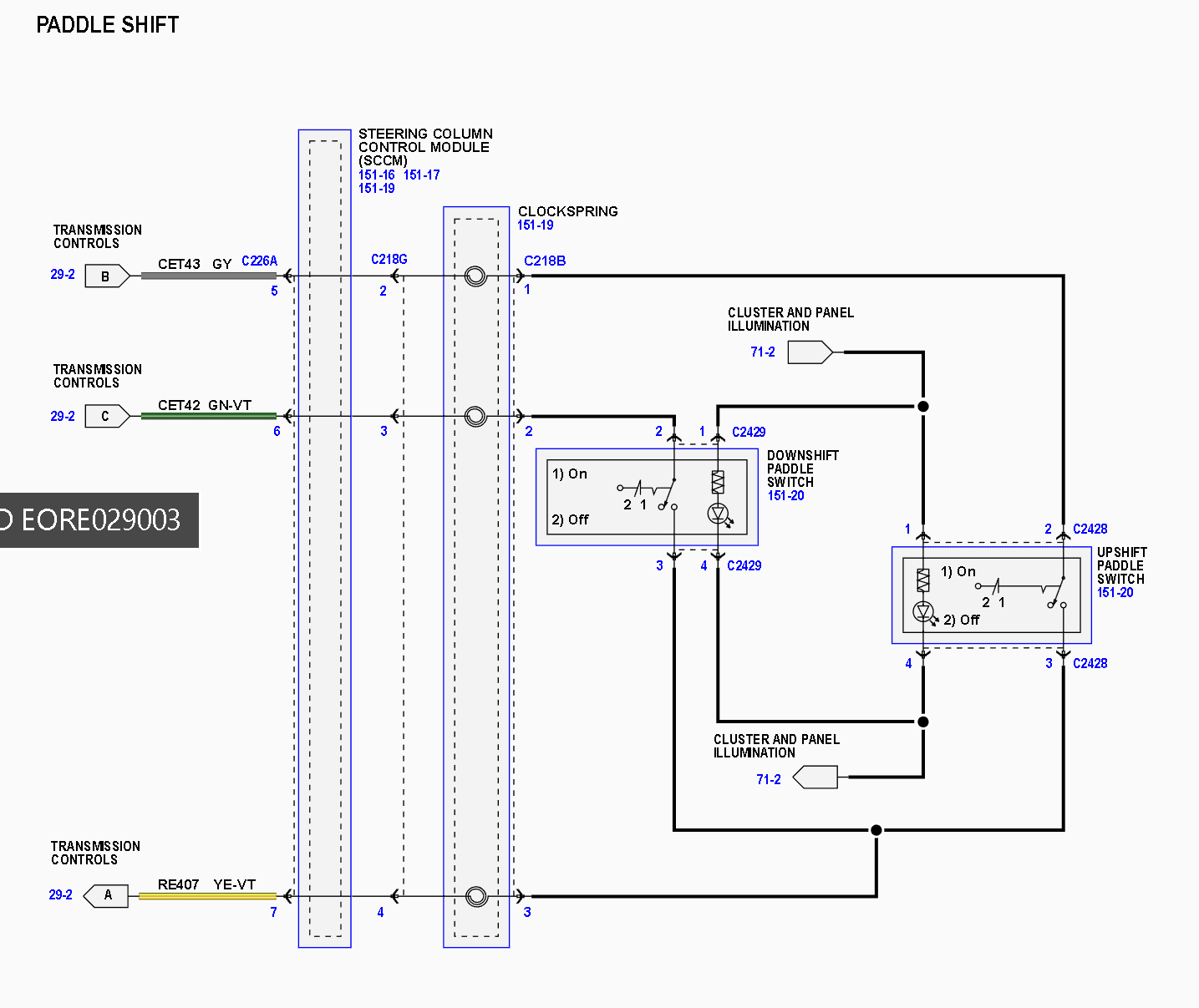
Task: Click the LED symbol in Downshift Paddle Switch
Action: point(719,513)
